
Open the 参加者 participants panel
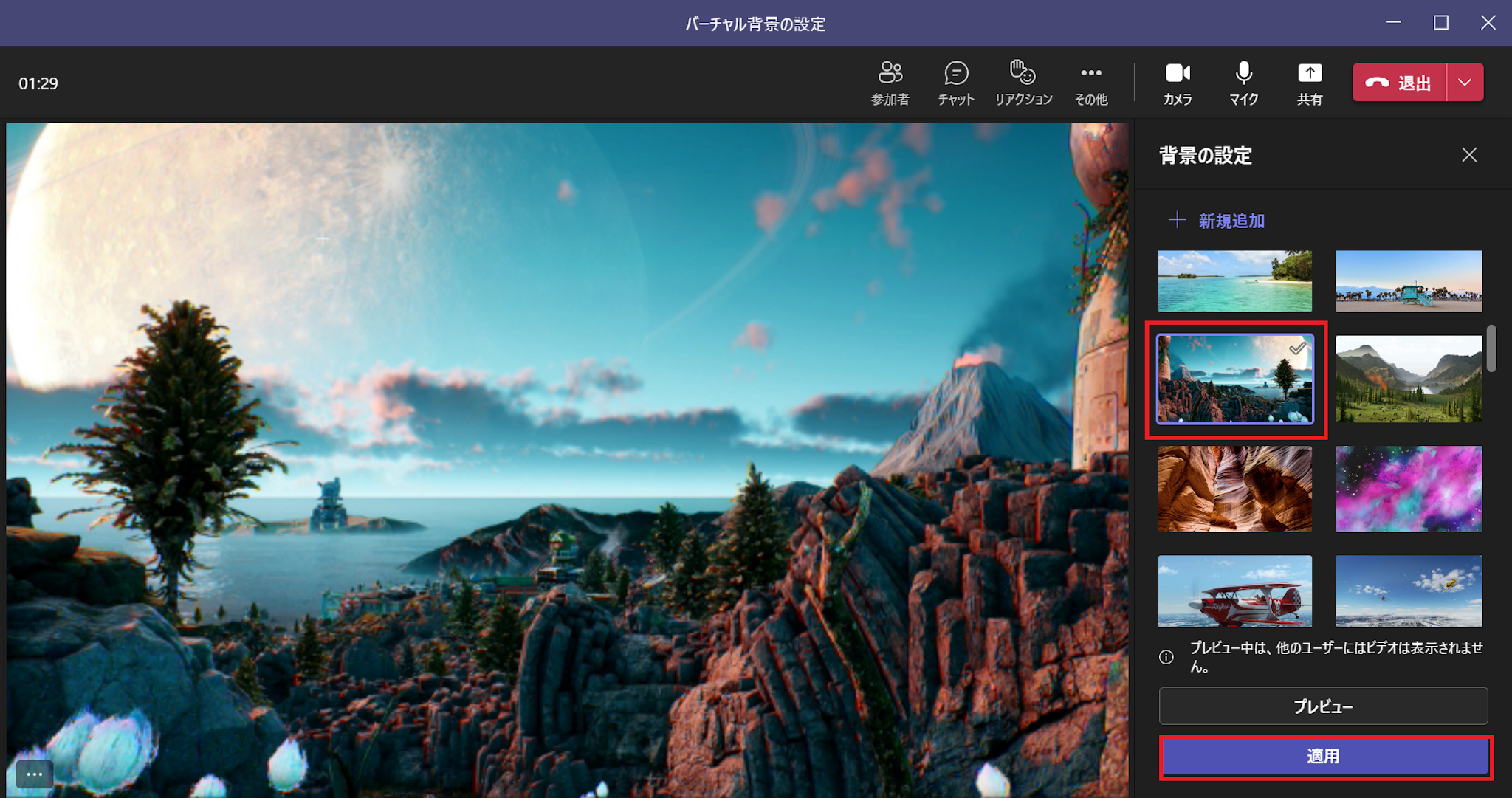pos(890,83)
